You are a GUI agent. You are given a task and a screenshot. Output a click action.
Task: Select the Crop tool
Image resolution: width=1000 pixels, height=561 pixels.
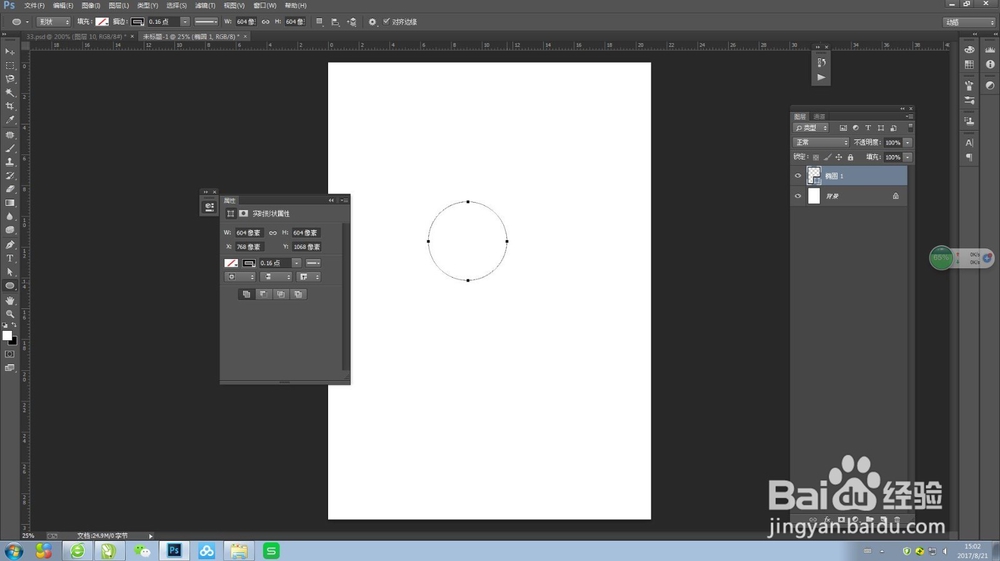pyautogui.click(x=10, y=106)
